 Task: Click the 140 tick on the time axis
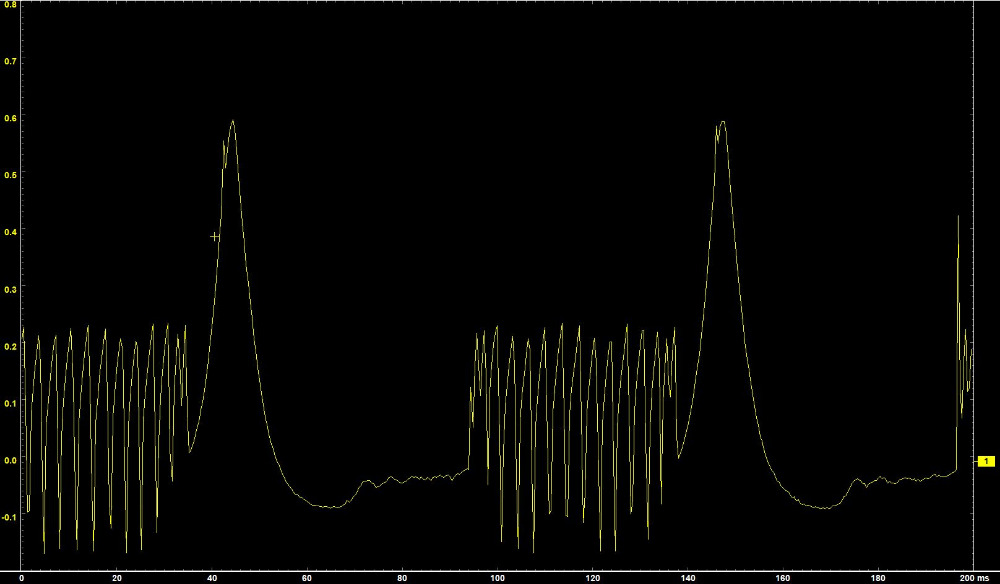[x=688, y=578]
